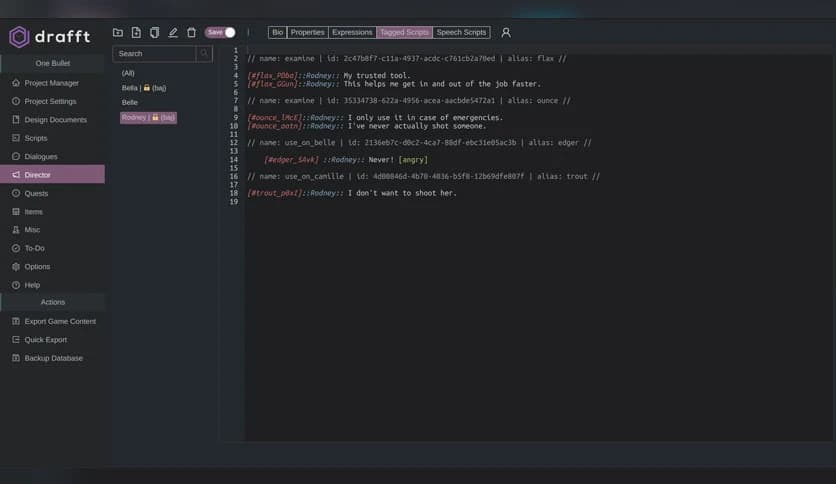
Task: Click the Director megaphone icon
Action: [16, 174]
